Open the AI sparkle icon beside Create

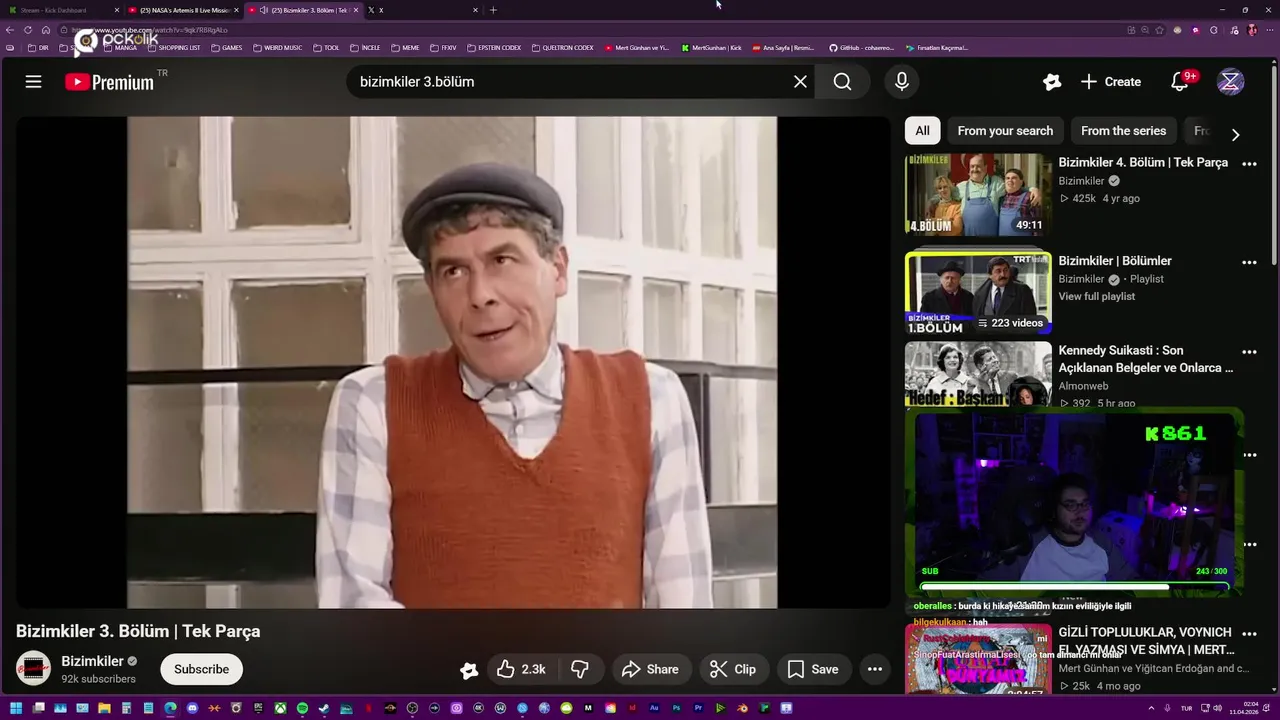(x=1051, y=82)
